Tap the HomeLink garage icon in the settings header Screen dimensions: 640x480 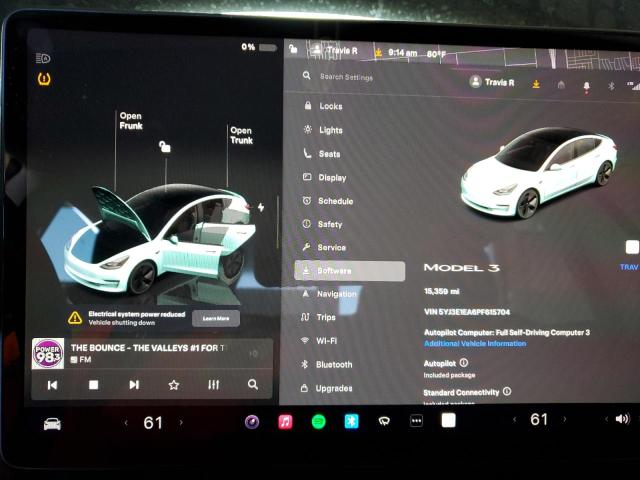[561, 84]
